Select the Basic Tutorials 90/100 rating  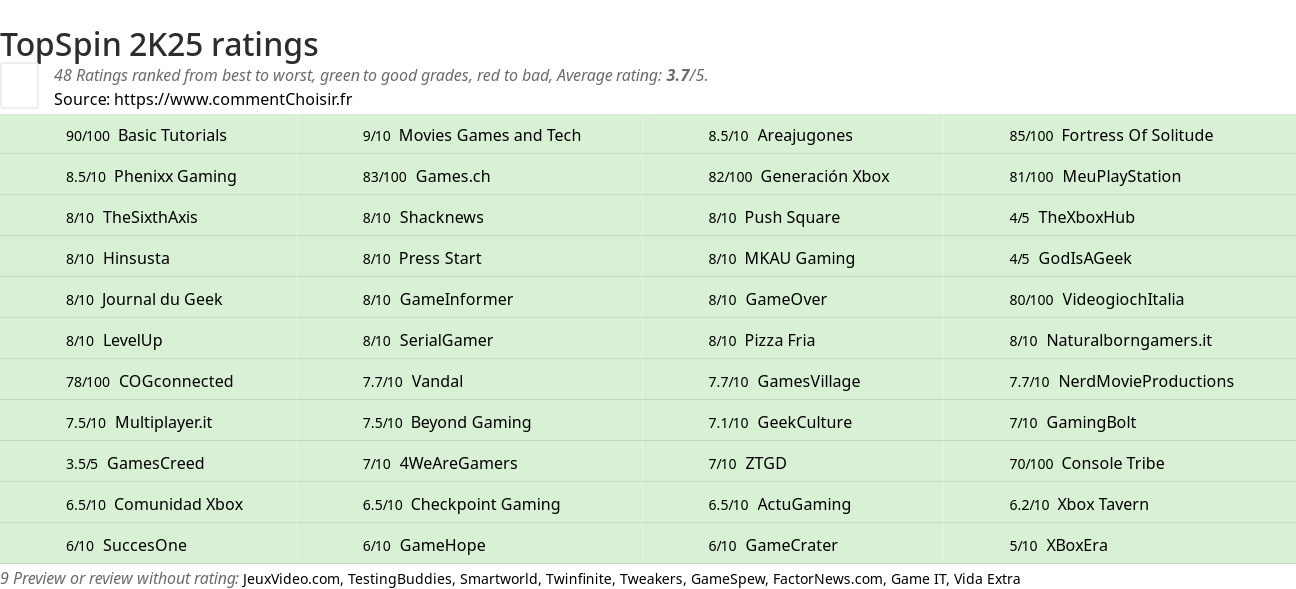[x=146, y=135]
